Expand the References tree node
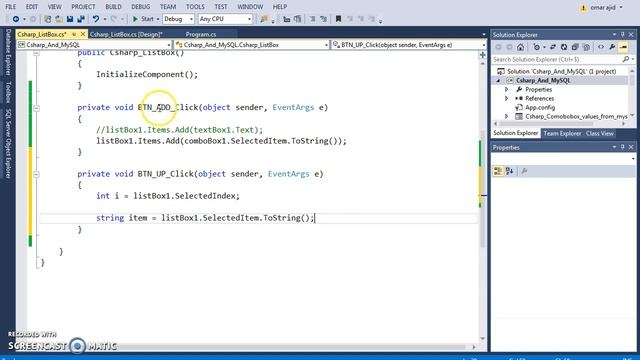This screenshot has width=640, height=360. (x=507, y=98)
